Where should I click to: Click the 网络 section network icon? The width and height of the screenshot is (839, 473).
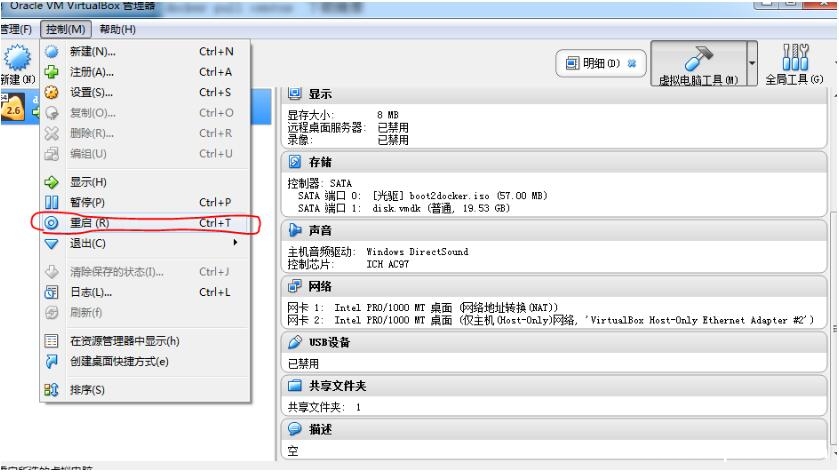[294, 286]
